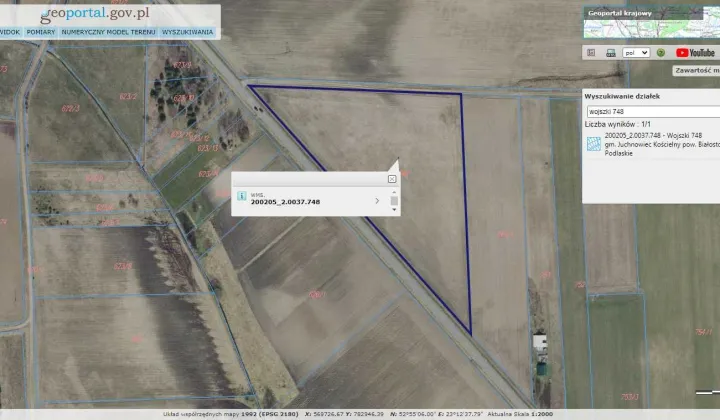Close the WMS info popup

pyautogui.click(x=392, y=179)
